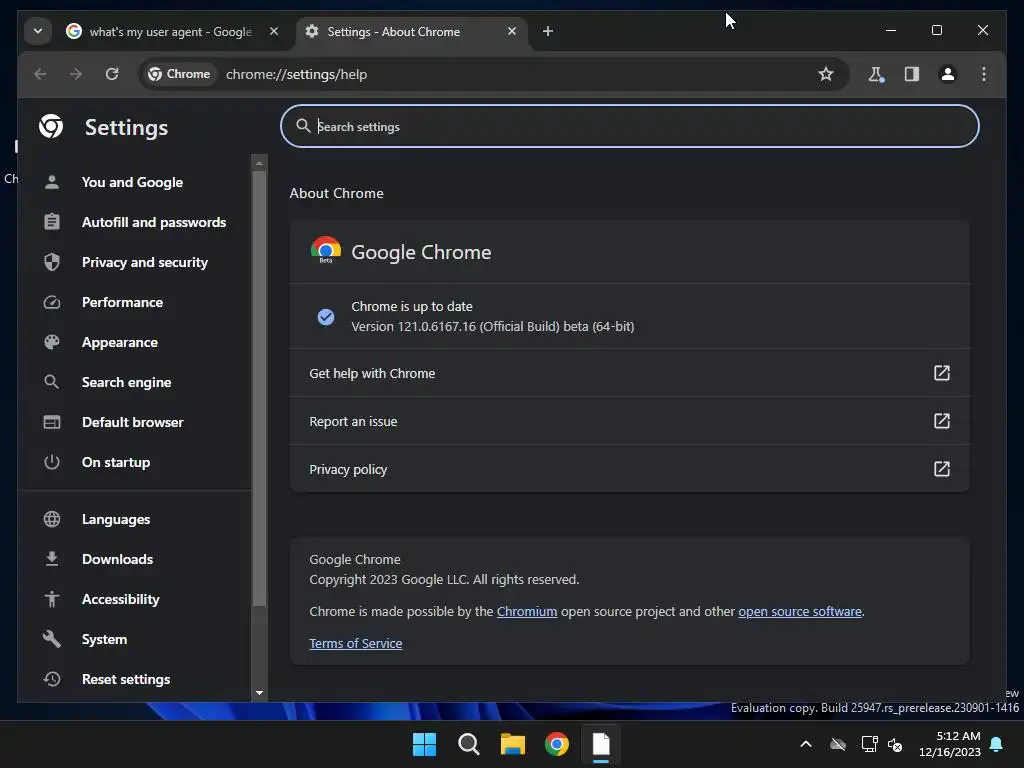Click the chrome://settings/help address text
Screen dimensions: 1024x768
coord(296,74)
